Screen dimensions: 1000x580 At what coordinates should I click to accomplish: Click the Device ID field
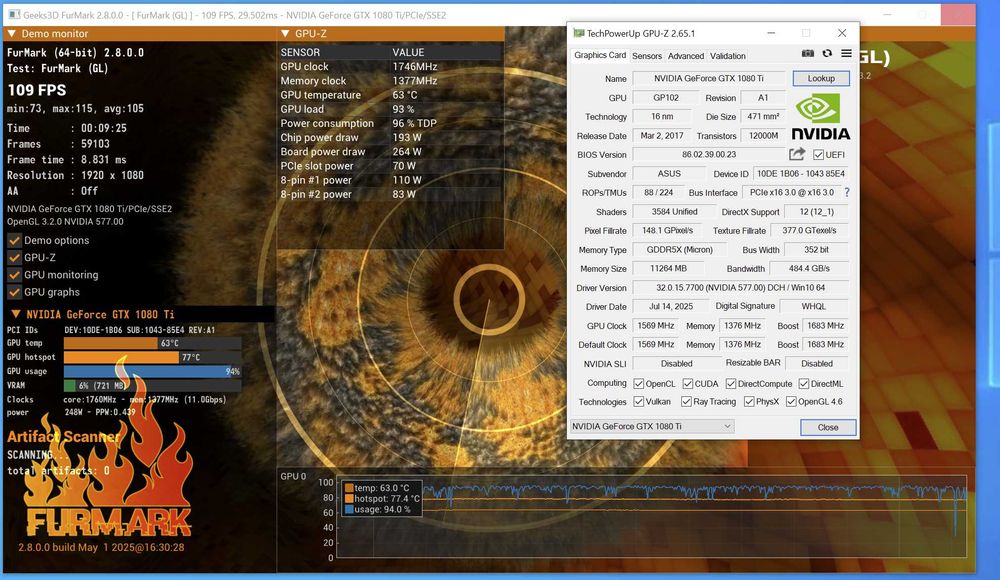[x=800, y=174]
